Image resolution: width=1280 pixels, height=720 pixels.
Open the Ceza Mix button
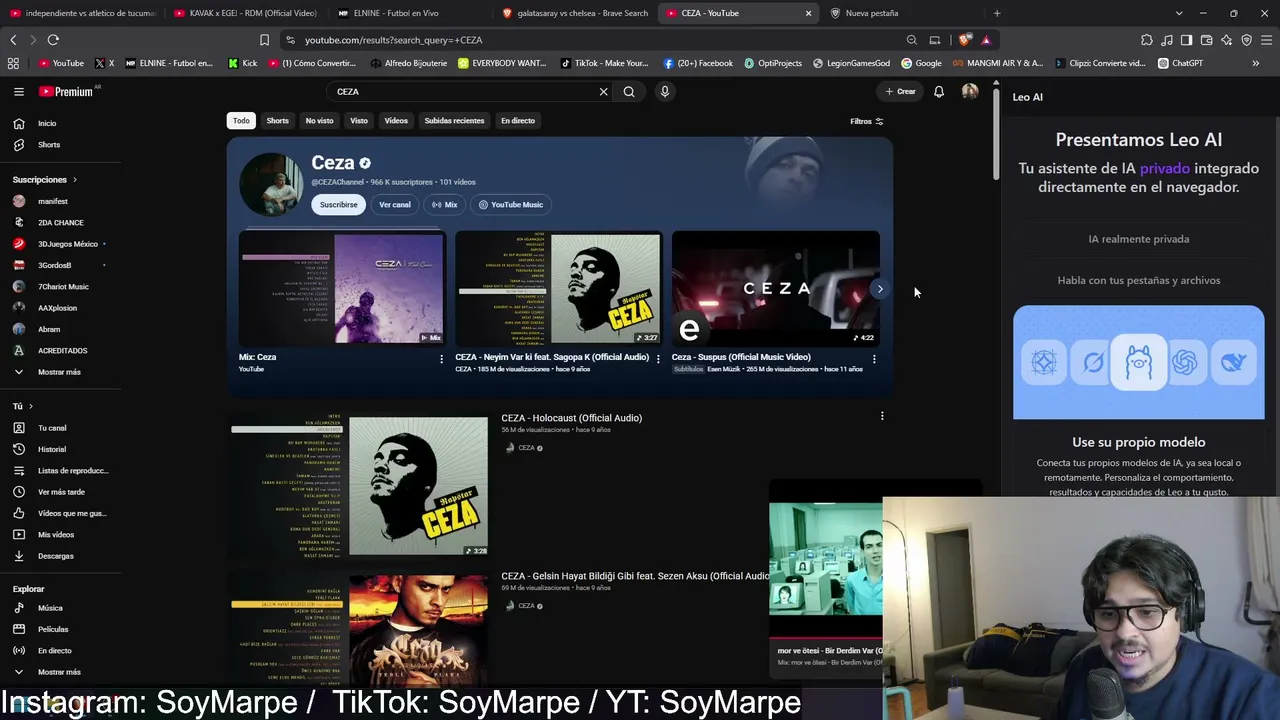click(x=444, y=205)
